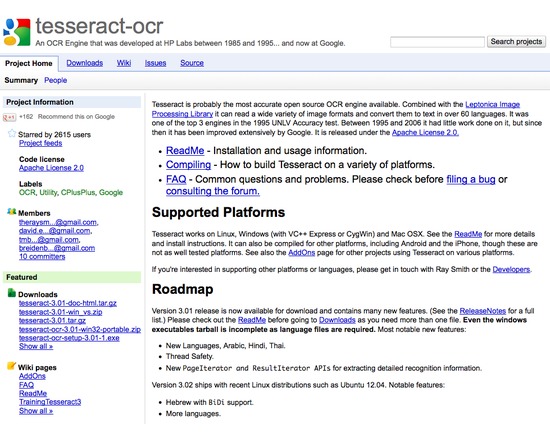The width and height of the screenshot is (550, 440).
Task: Open the Project Home tab
Action: (x=29, y=64)
